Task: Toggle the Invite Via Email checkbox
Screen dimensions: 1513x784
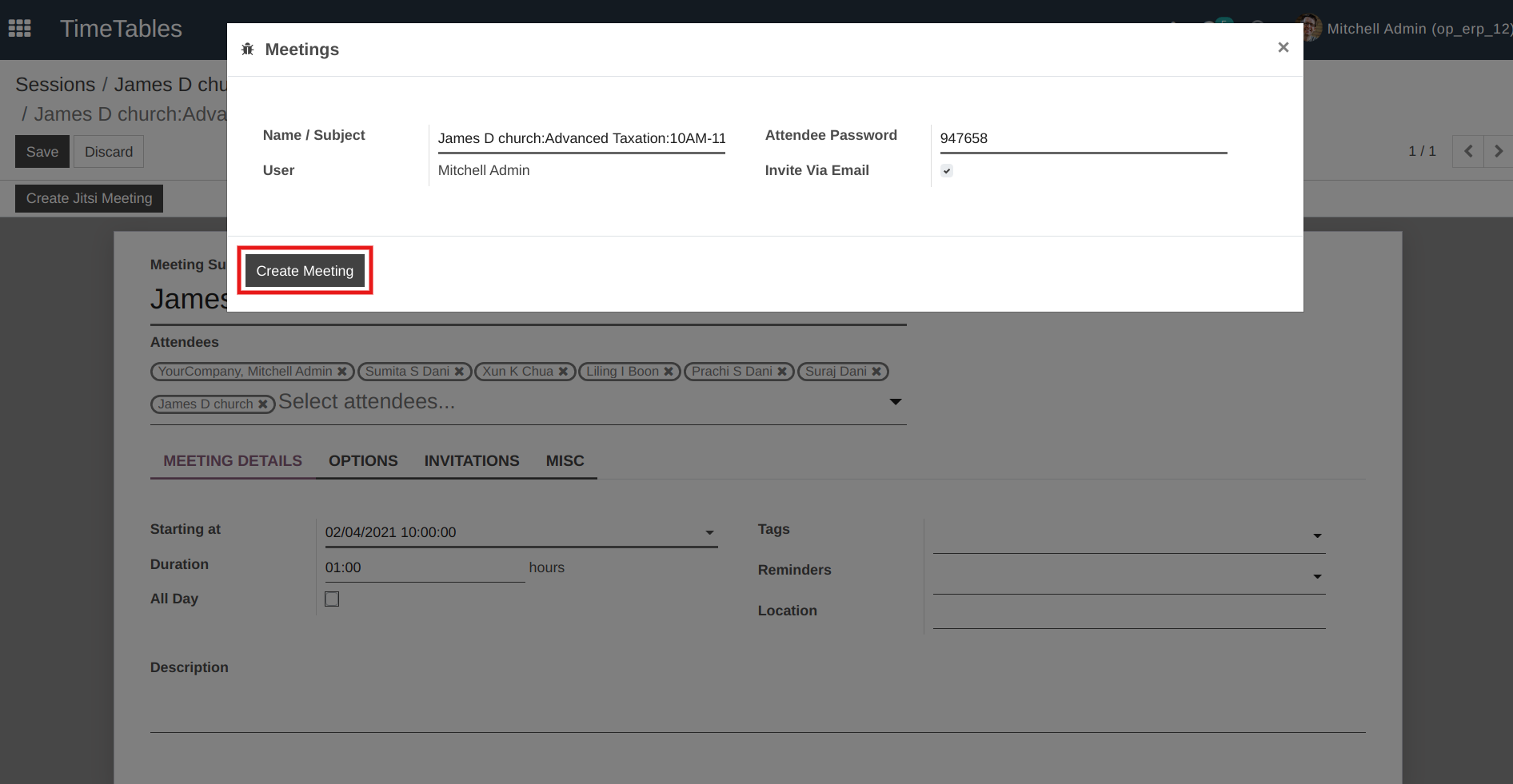Action: [947, 170]
